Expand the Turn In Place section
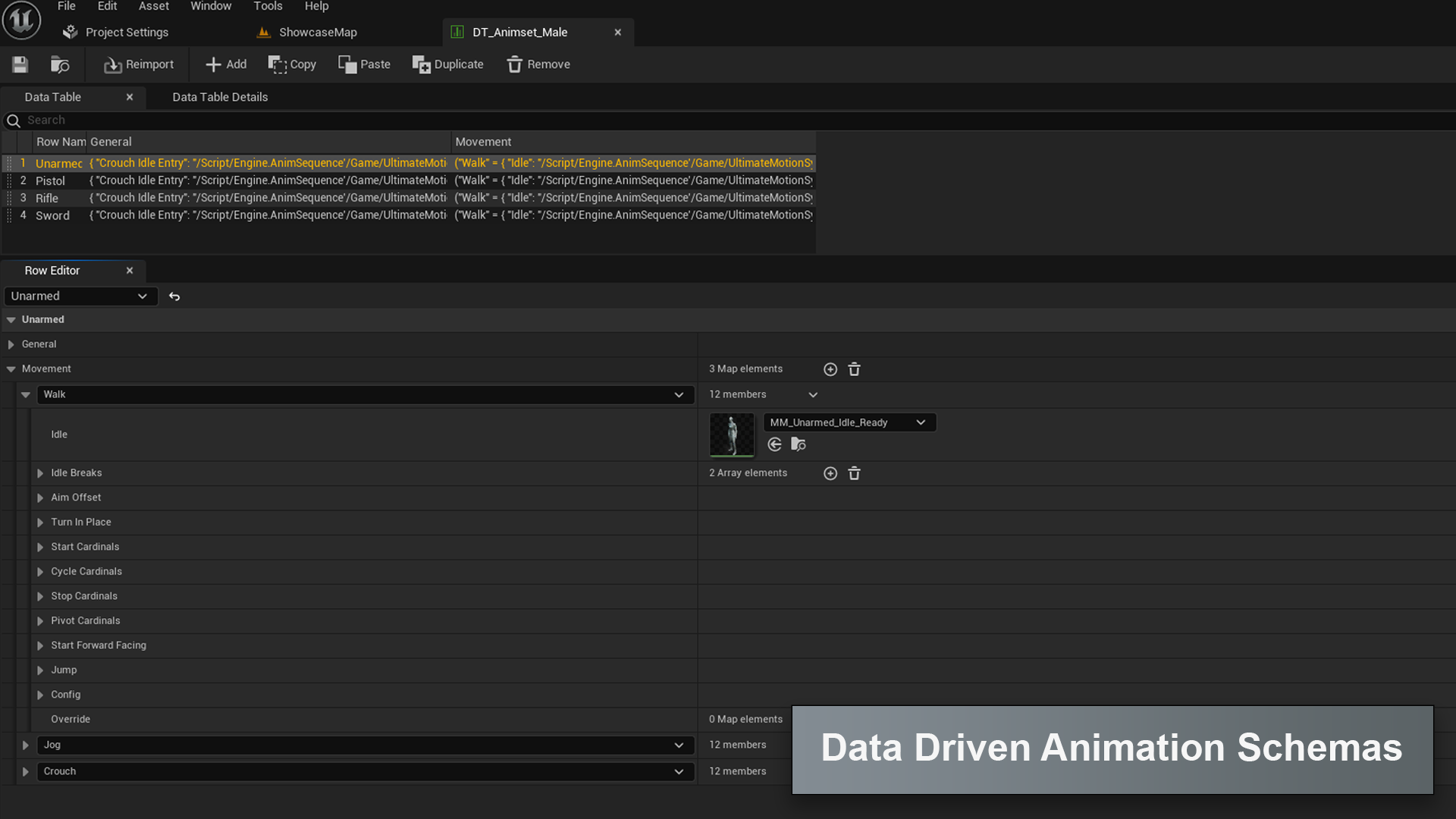The image size is (1456, 819). (40, 522)
